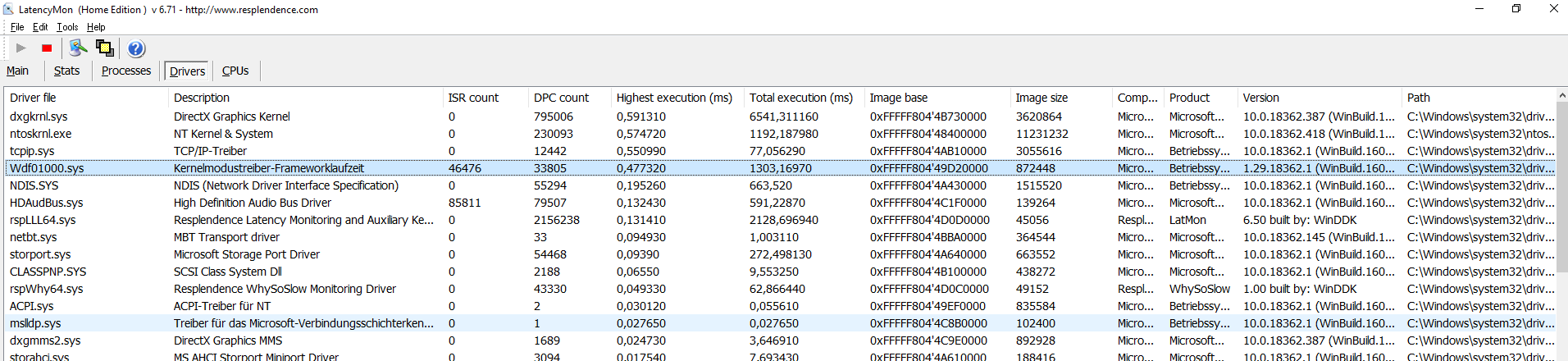
Task: Switch to the Processes tab
Action: [126, 71]
